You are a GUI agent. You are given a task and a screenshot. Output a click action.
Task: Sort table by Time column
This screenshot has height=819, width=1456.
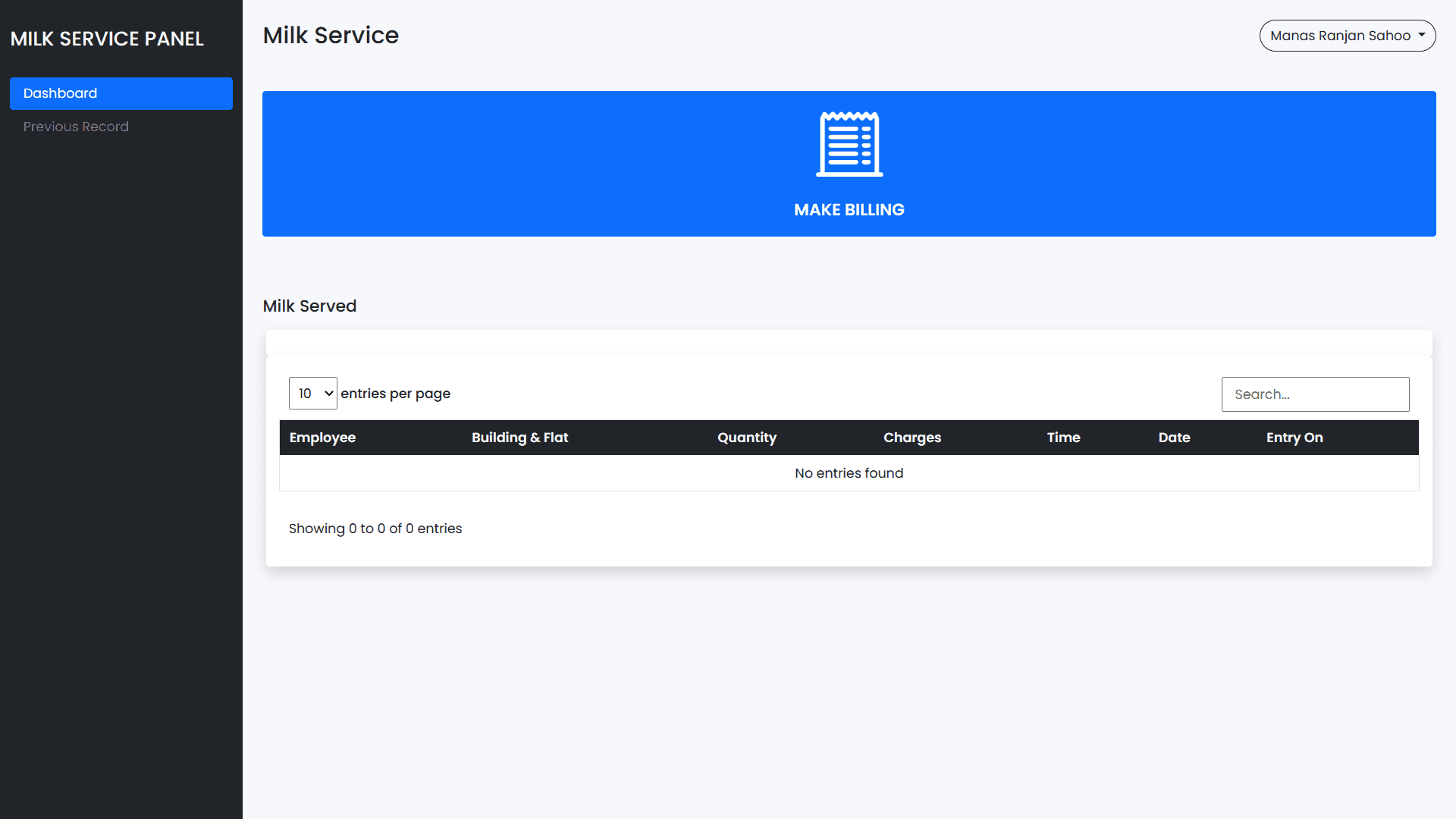coord(1063,438)
